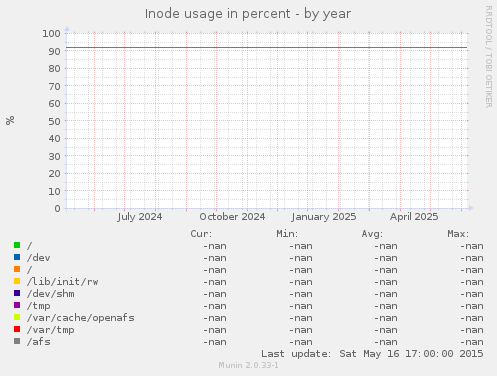497x376 pixels.
Task: Click the graph title 'Inode usage in percent - by year'
Action: (248, 14)
